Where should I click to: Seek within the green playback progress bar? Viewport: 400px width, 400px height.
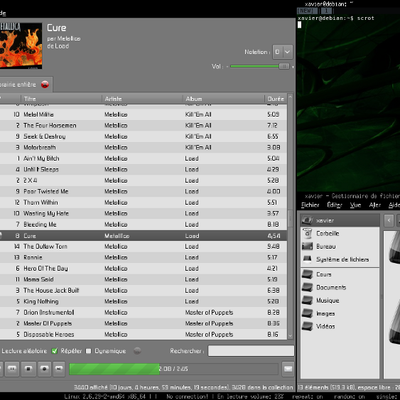(174, 369)
